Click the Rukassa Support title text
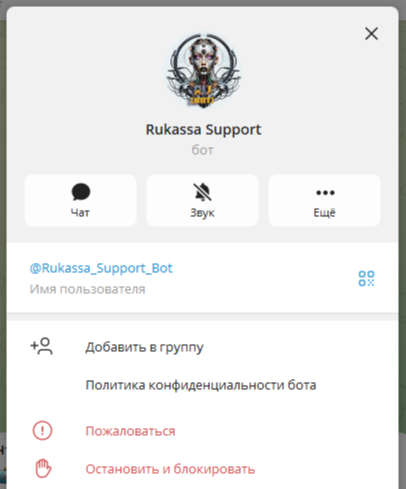Image resolution: width=406 pixels, height=489 pixels. [x=203, y=130]
